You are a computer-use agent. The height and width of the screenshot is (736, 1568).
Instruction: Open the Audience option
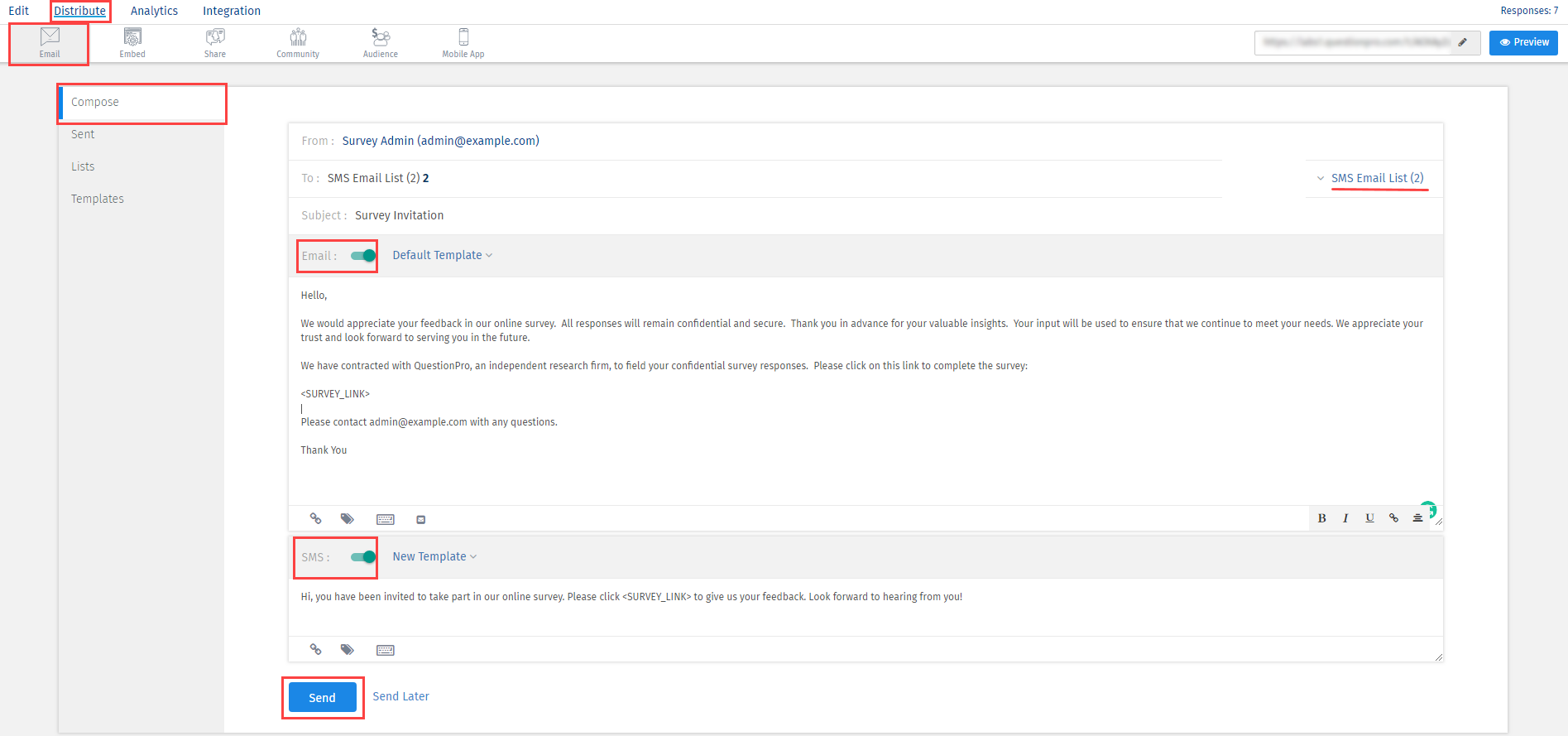point(381,42)
